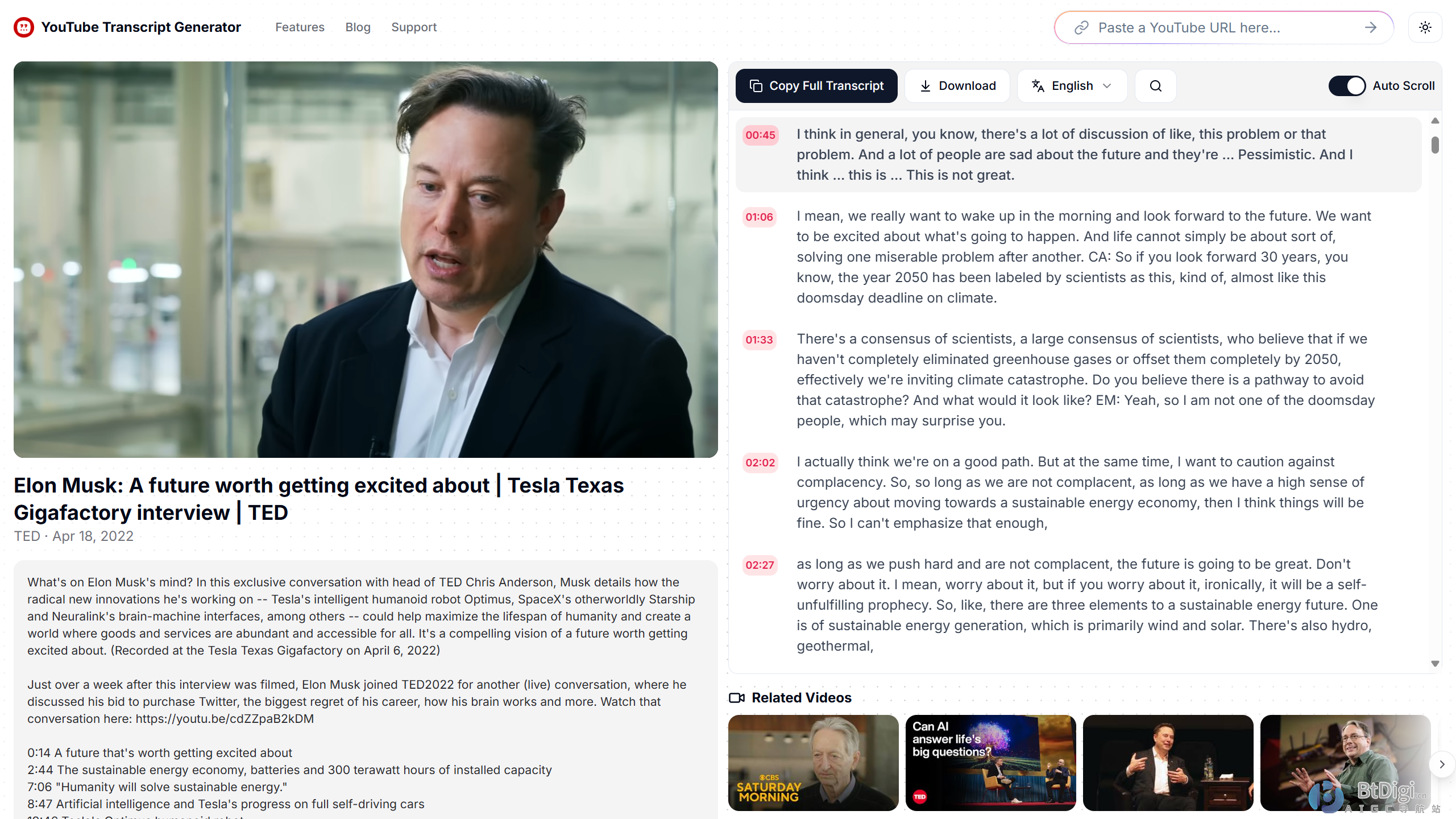
Task: Open the Blog menu item
Action: (x=358, y=27)
